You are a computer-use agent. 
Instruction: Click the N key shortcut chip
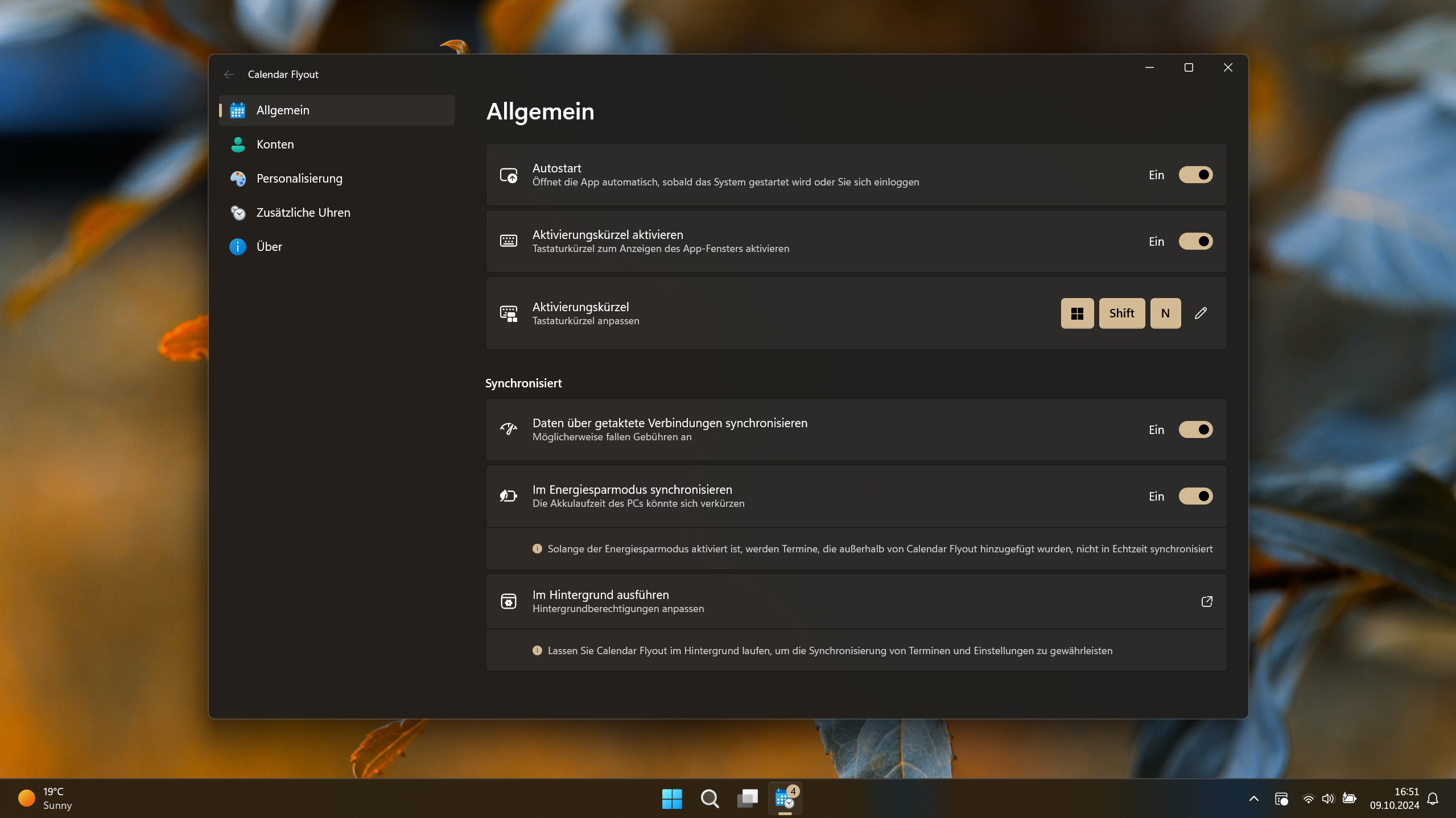tap(1165, 313)
